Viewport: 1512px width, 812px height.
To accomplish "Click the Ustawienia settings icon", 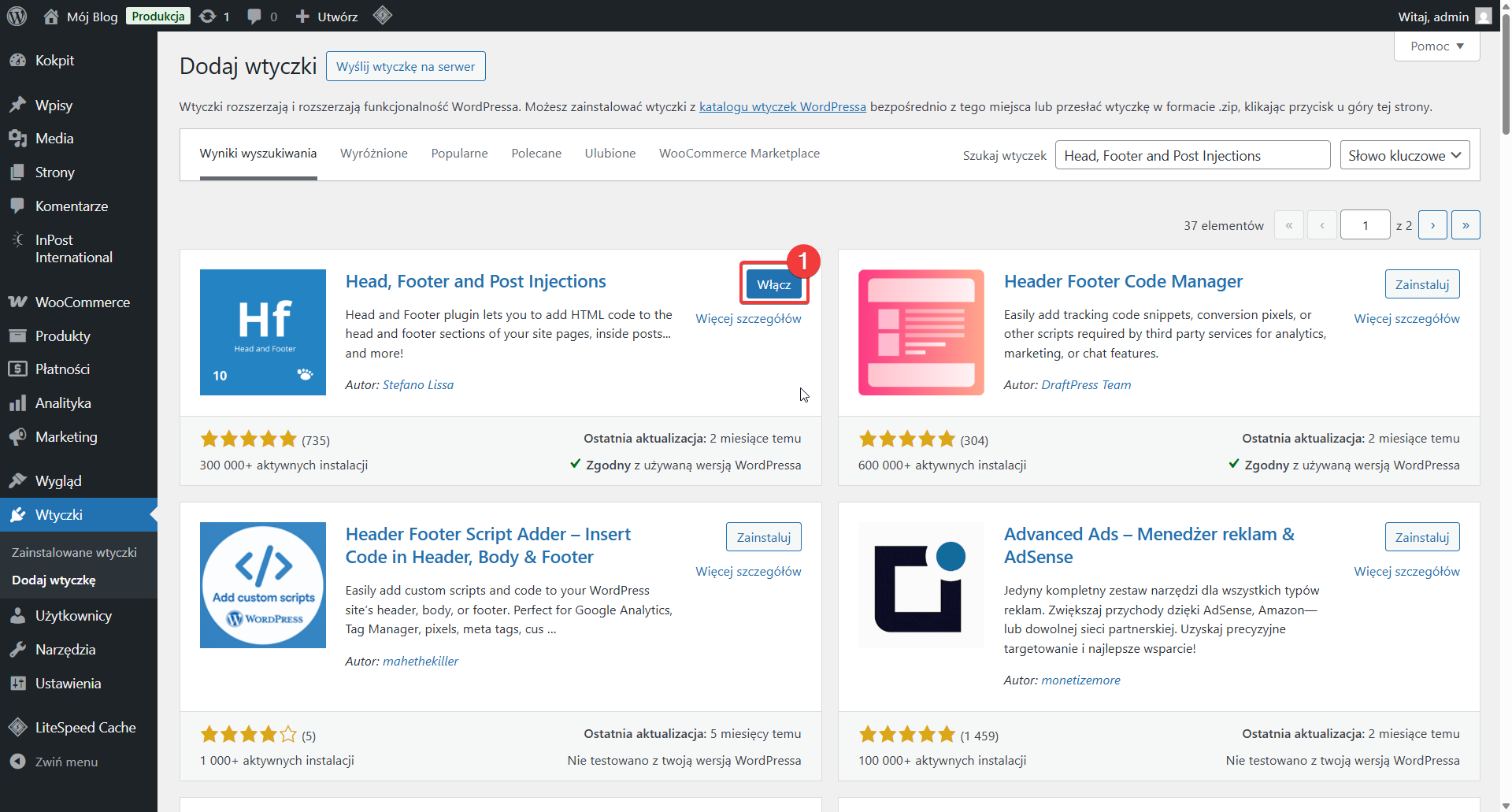I will [x=17, y=684].
